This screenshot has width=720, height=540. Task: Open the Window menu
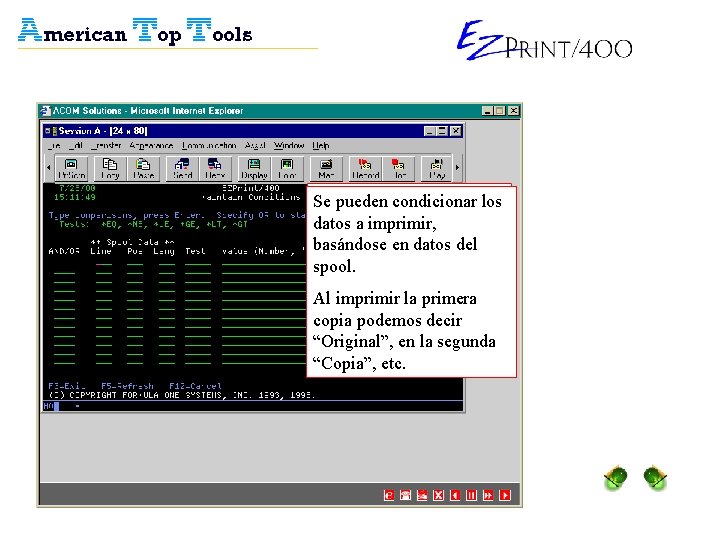tap(289, 146)
